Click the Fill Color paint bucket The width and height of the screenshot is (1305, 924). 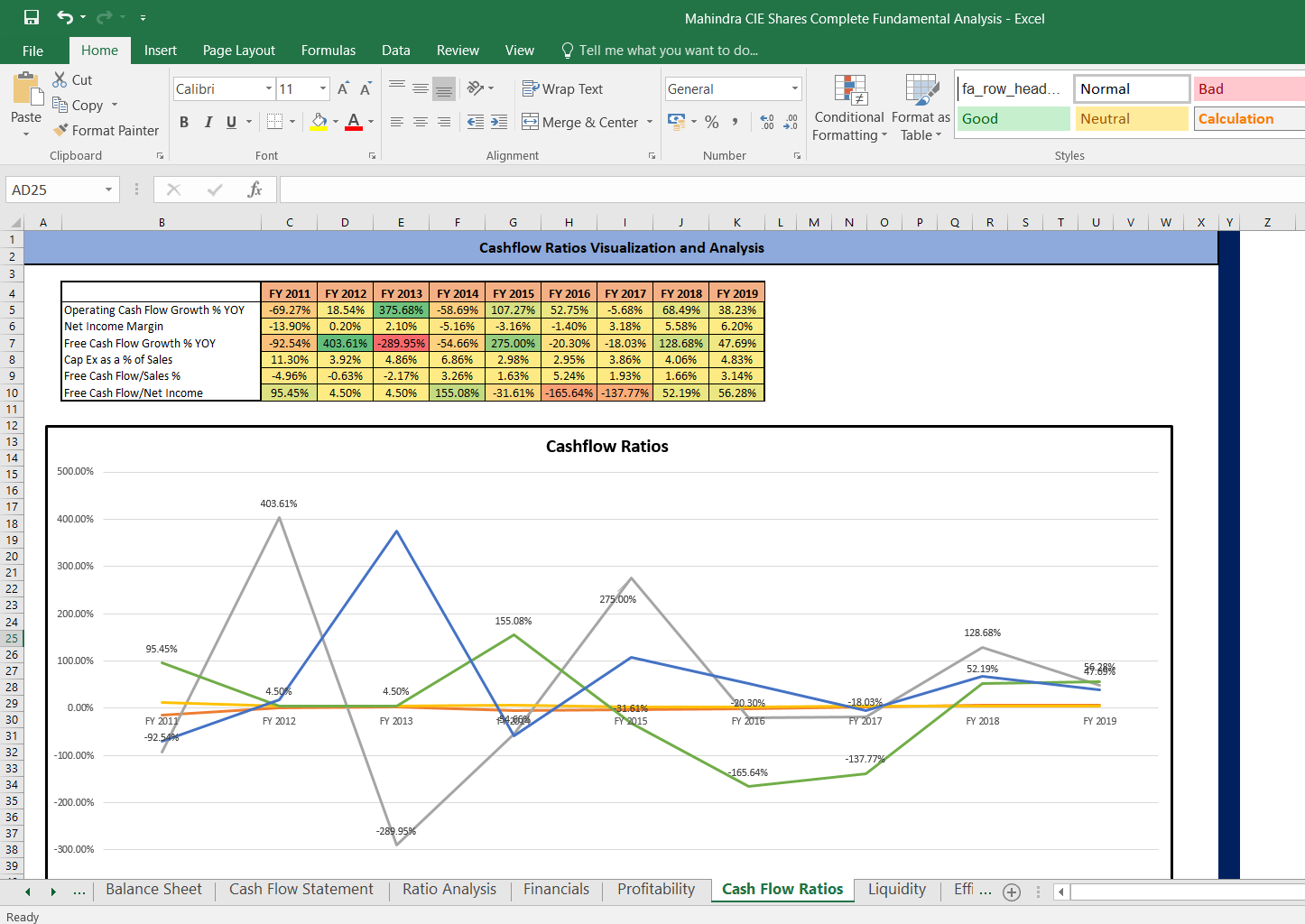[319, 122]
